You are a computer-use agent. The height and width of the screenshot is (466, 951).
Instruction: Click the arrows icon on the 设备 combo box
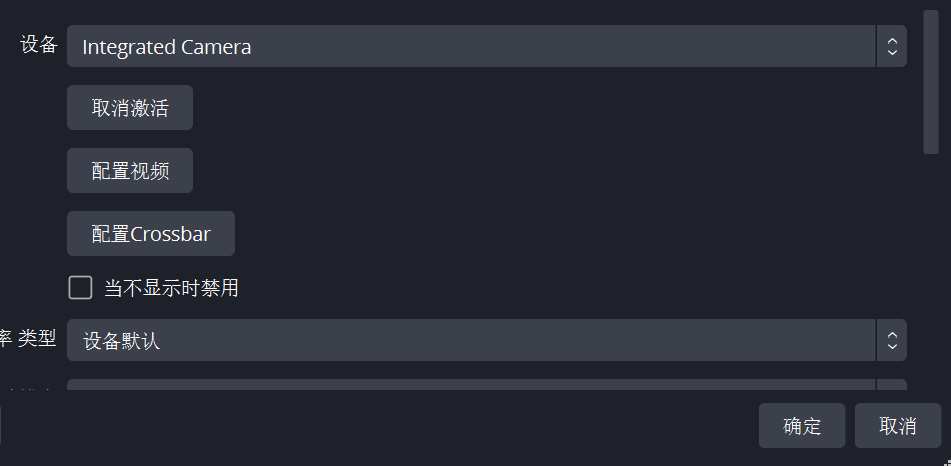tap(891, 46)
